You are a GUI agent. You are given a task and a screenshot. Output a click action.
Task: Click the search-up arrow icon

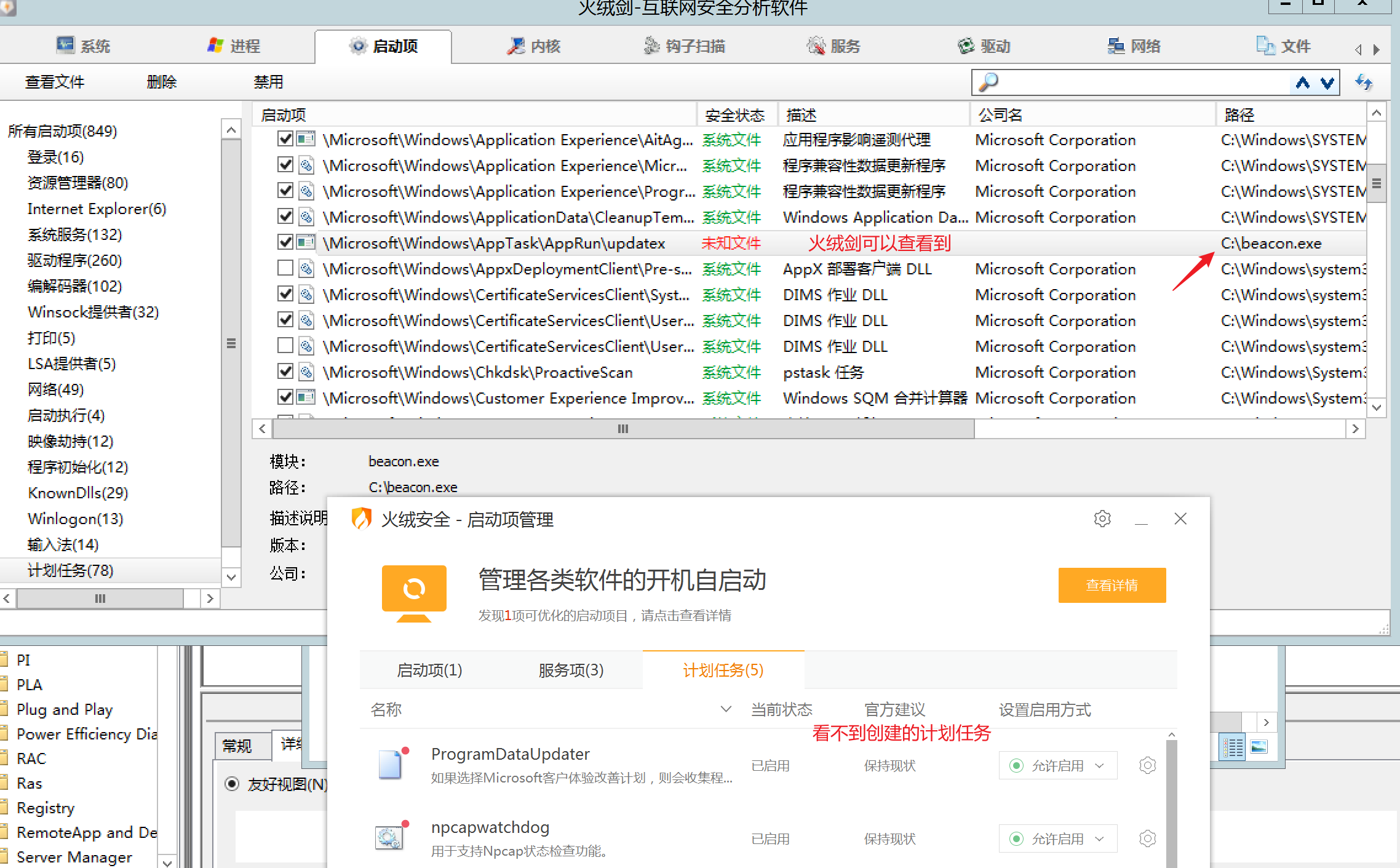pos(1302,83)
